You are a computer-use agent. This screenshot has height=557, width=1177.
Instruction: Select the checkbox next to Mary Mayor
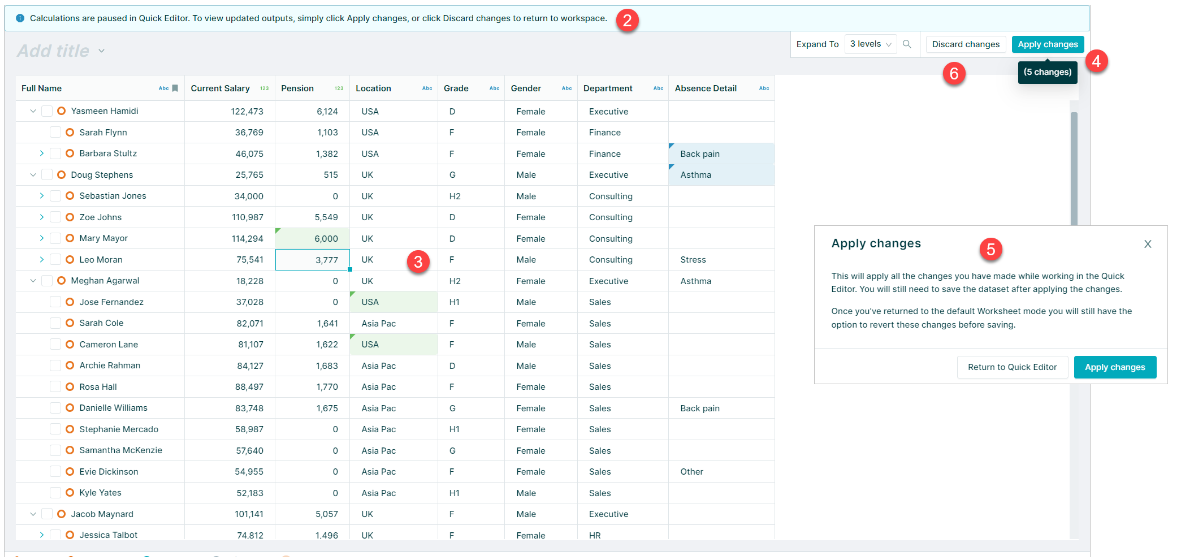pos(56,238)
